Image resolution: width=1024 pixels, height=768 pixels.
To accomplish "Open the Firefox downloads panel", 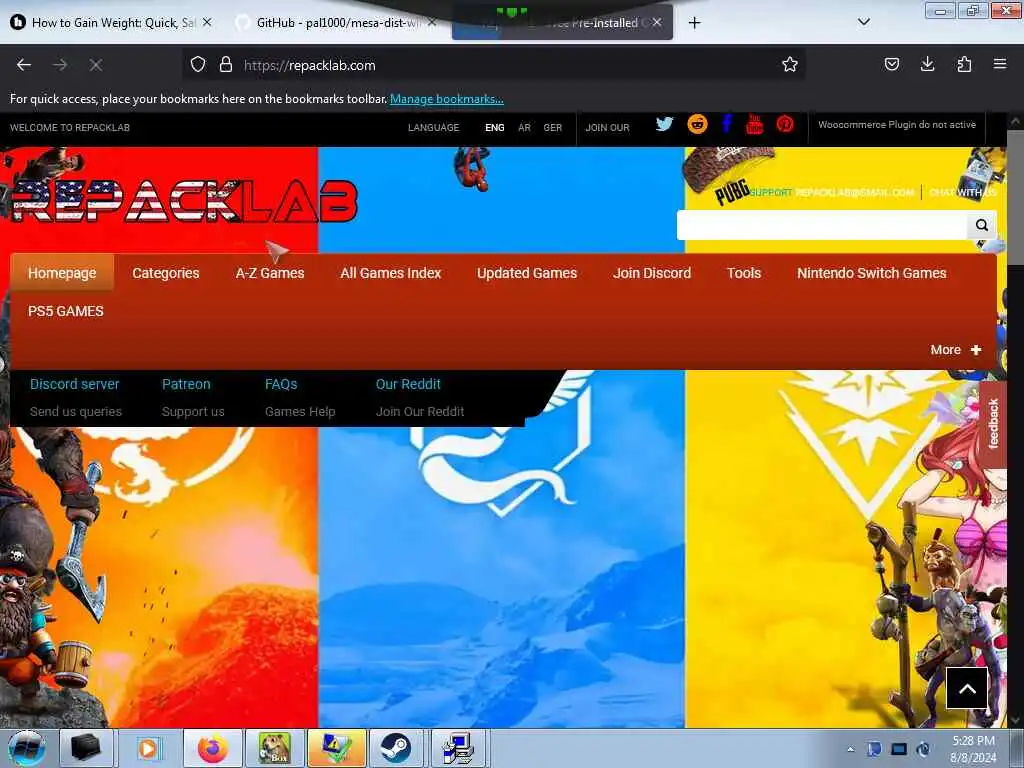I will point(927,65).
